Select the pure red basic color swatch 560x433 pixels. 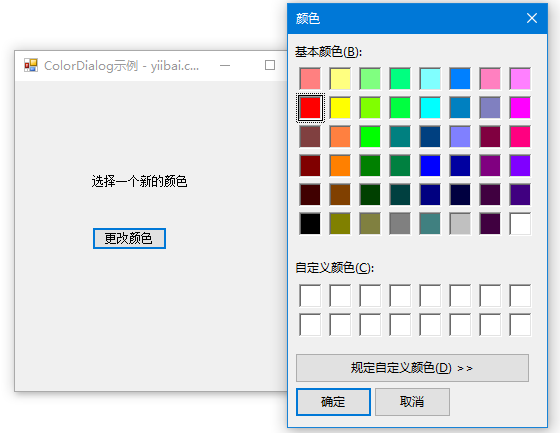coord(310,108)
